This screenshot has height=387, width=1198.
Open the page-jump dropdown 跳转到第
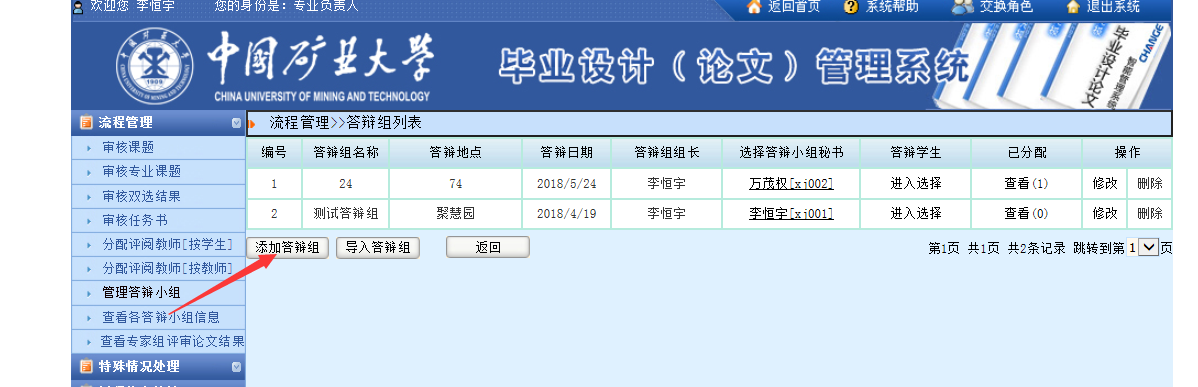[x=1148, y=247]
